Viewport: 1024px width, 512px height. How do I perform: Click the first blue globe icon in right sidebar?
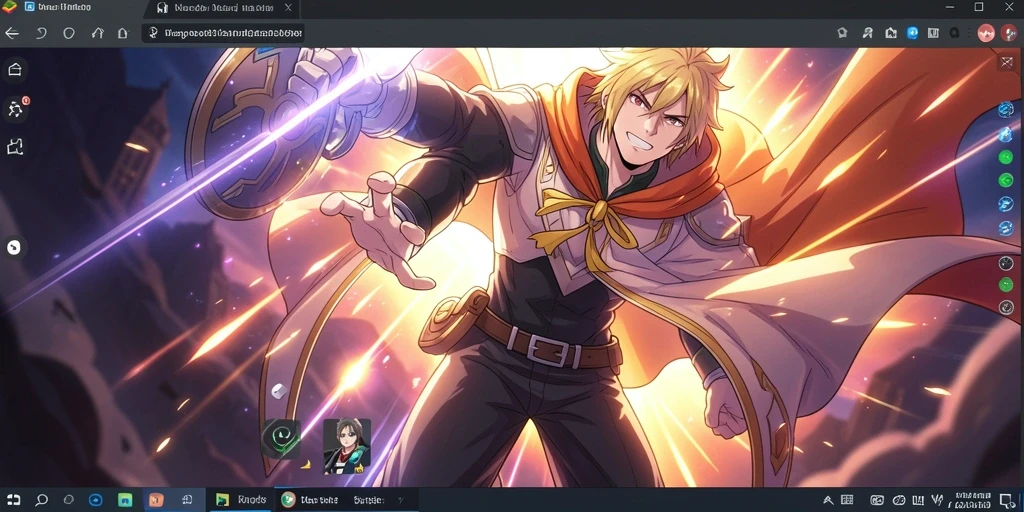click(x=1006, y=109)
